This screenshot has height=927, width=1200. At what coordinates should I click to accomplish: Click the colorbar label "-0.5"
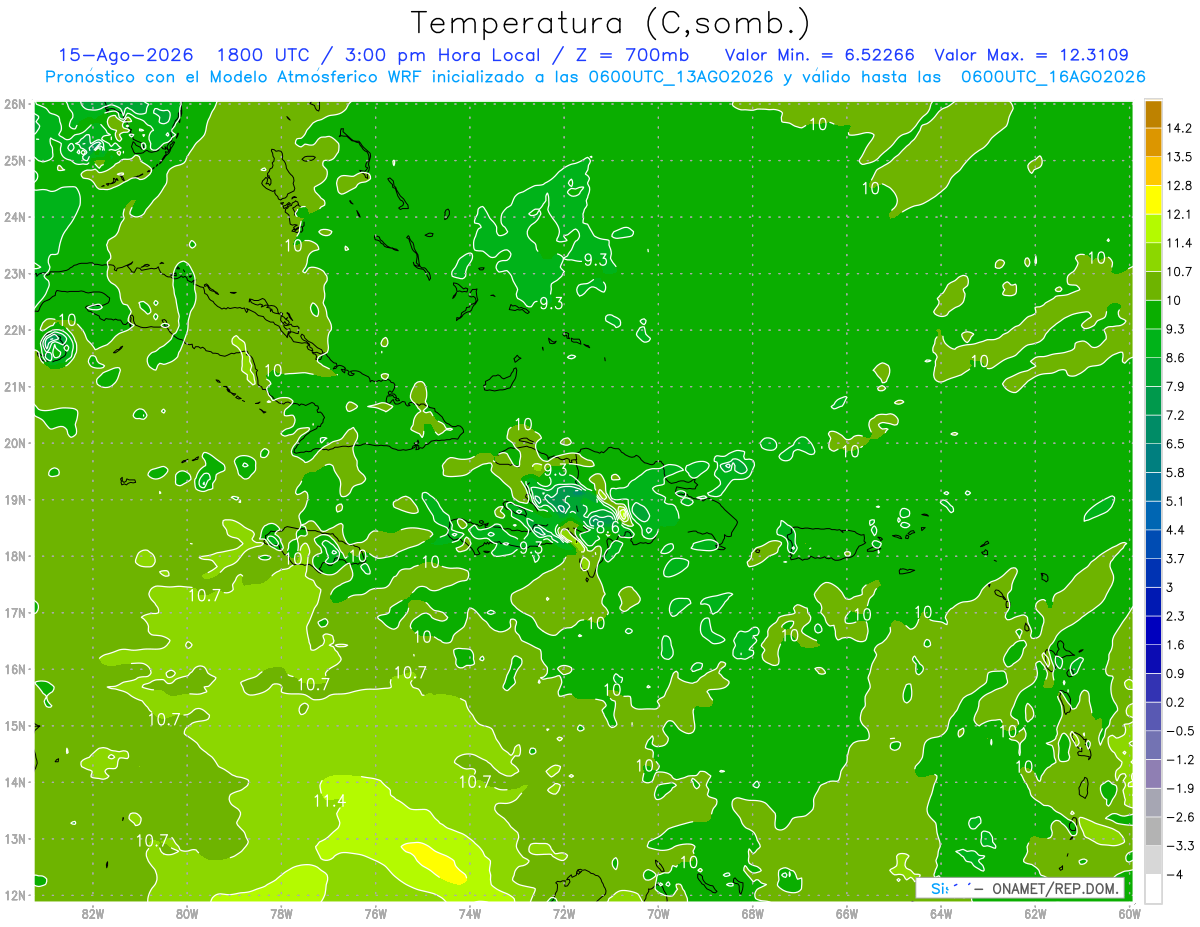(x=1178, y=730)
